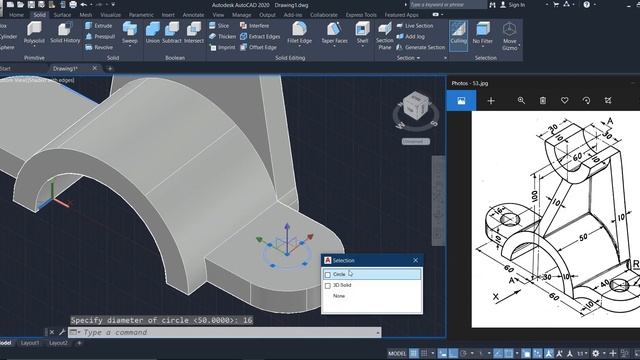Select the Fillet Edge tool
Image resolution: width=640 pixels, height=360 pixels.
(299, 32)
